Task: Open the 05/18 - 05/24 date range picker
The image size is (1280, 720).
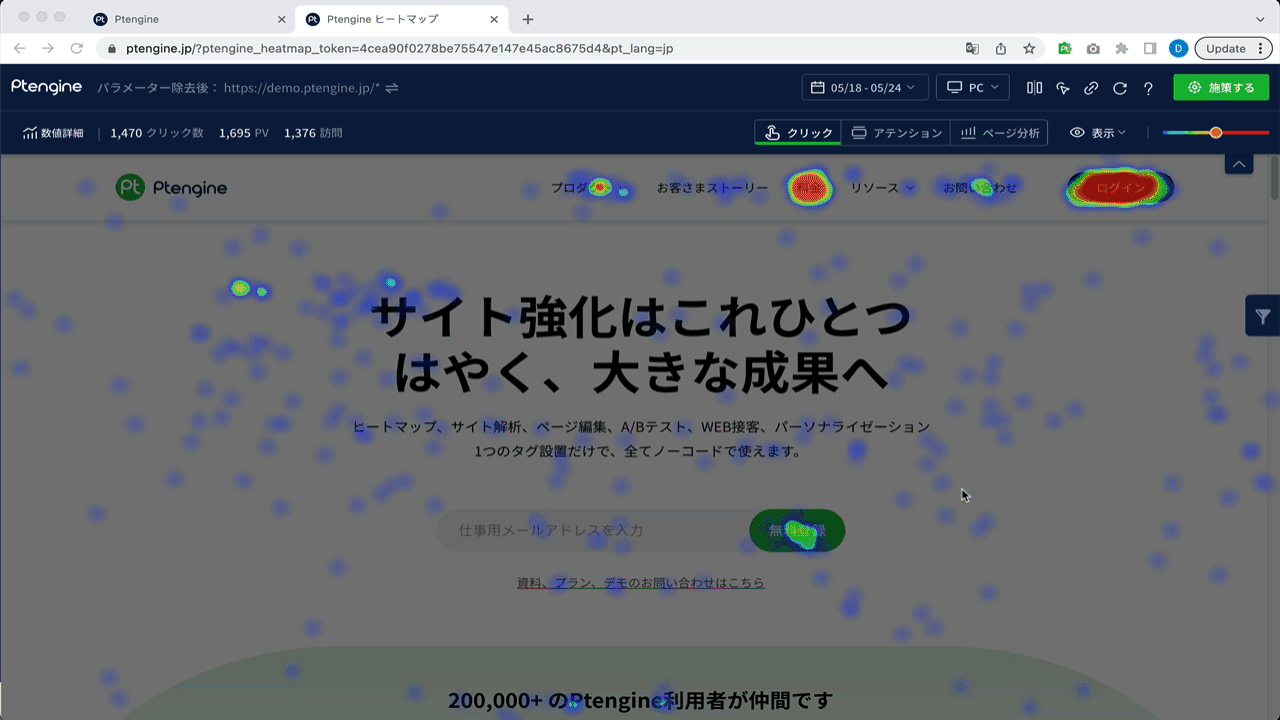Action: [x=865, y=88]
